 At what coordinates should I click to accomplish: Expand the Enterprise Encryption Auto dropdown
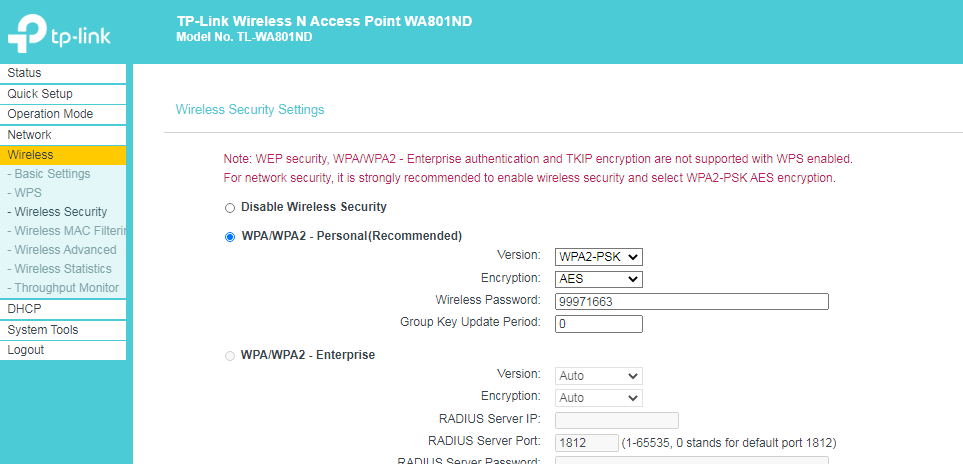599,398
